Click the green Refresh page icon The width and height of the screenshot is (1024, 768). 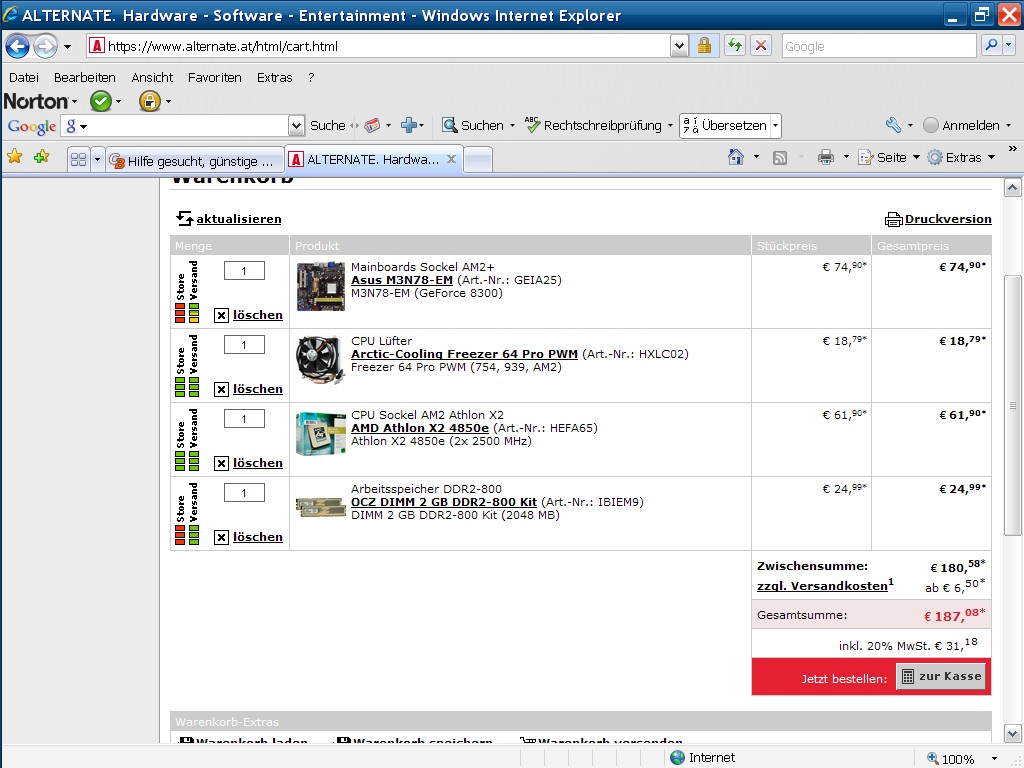coord(735,46)
